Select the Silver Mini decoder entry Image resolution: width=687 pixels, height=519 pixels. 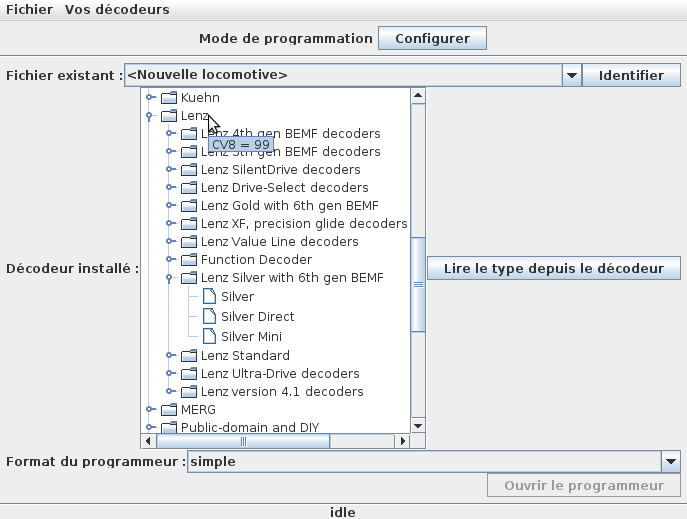[251, 336]
